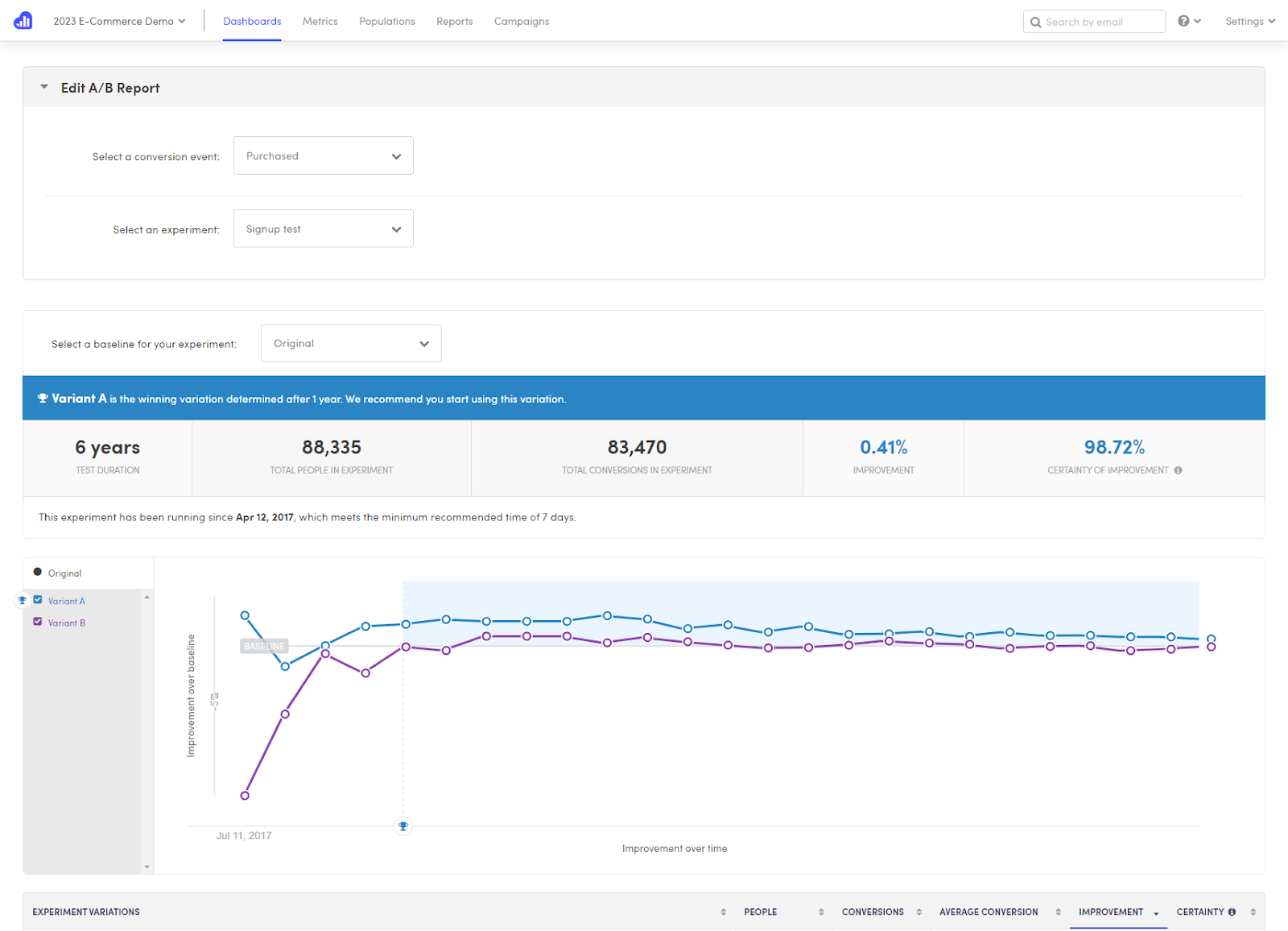Collapse the Edit A/B Report section
1288x931 pixels.
click(44, 87)
